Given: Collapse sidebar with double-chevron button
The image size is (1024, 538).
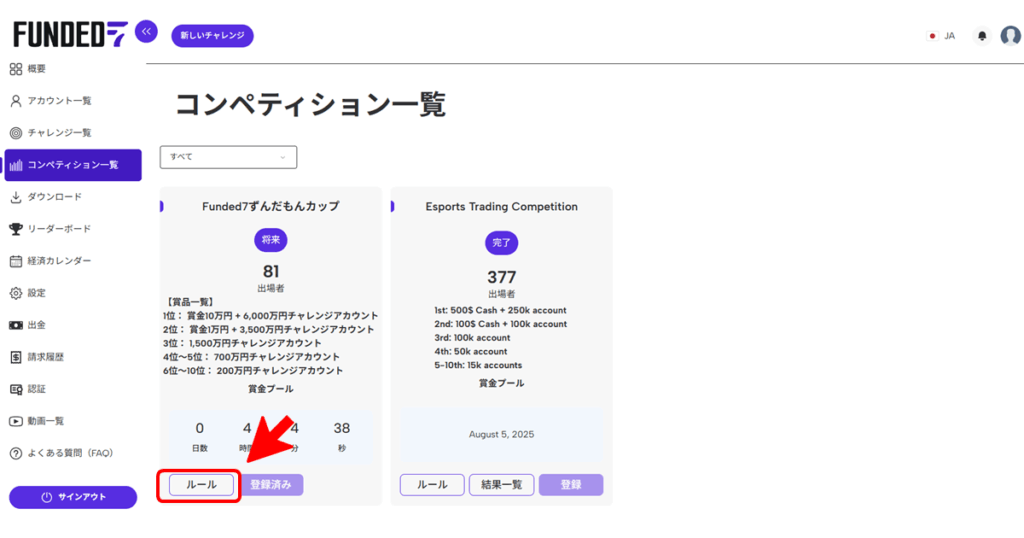Looking at the screenshot, I should 146,31.
